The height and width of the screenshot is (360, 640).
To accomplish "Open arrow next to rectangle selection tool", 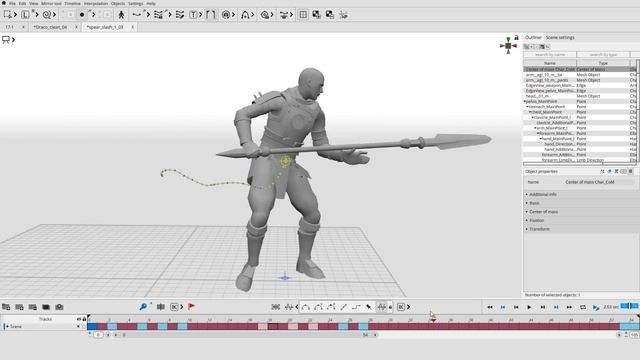I will [x=15, y=15].
